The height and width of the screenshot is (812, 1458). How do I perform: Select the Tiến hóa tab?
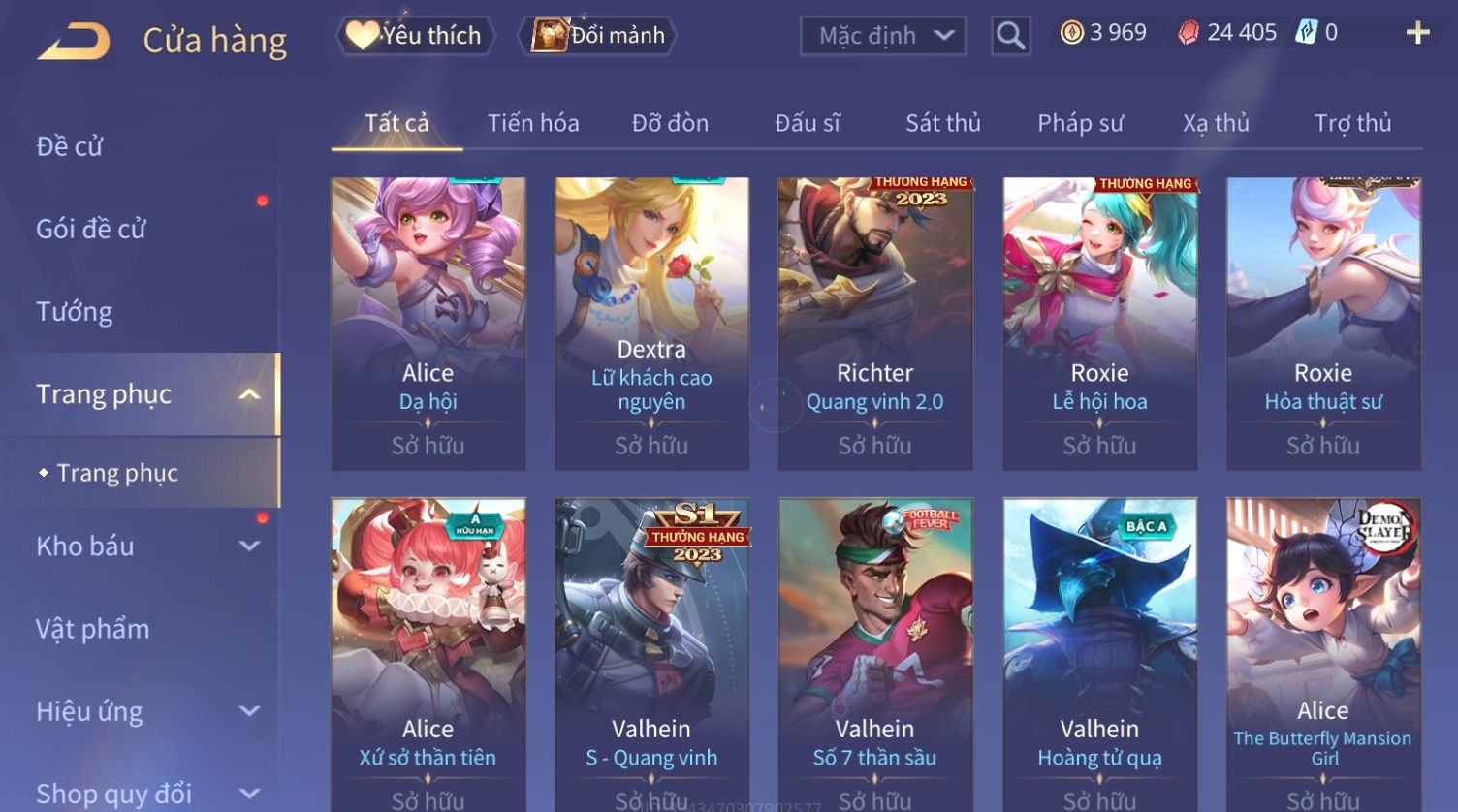point(533,123)
